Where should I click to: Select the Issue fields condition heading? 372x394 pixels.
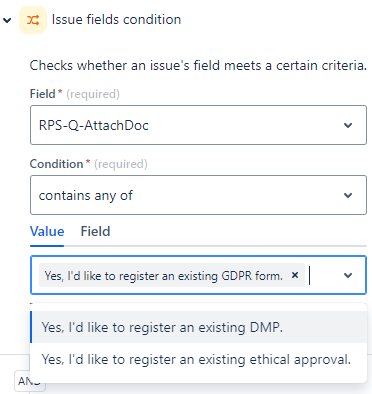click(116, 20)
